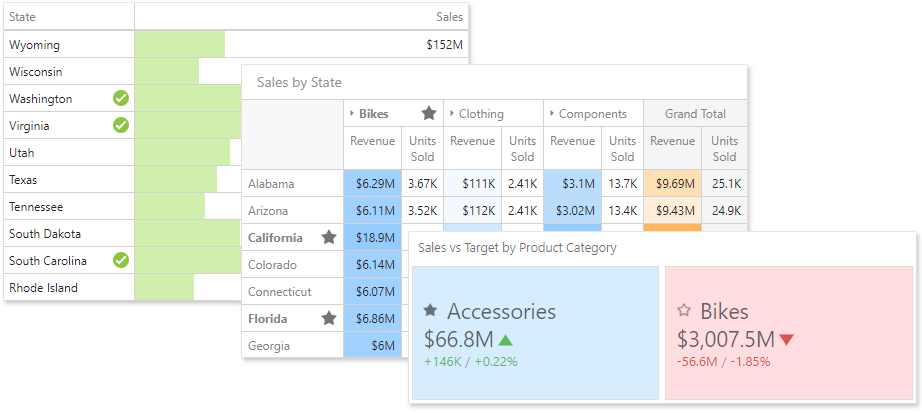Click the outline star on Bikes card
922x413 pixels.
[684, 311]
